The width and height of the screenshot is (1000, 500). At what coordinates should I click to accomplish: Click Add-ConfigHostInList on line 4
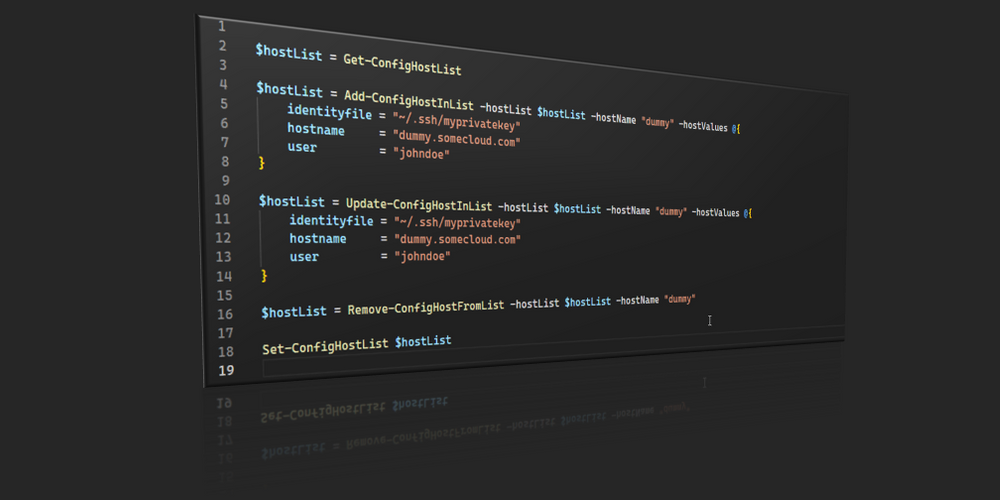click(409, 101)
